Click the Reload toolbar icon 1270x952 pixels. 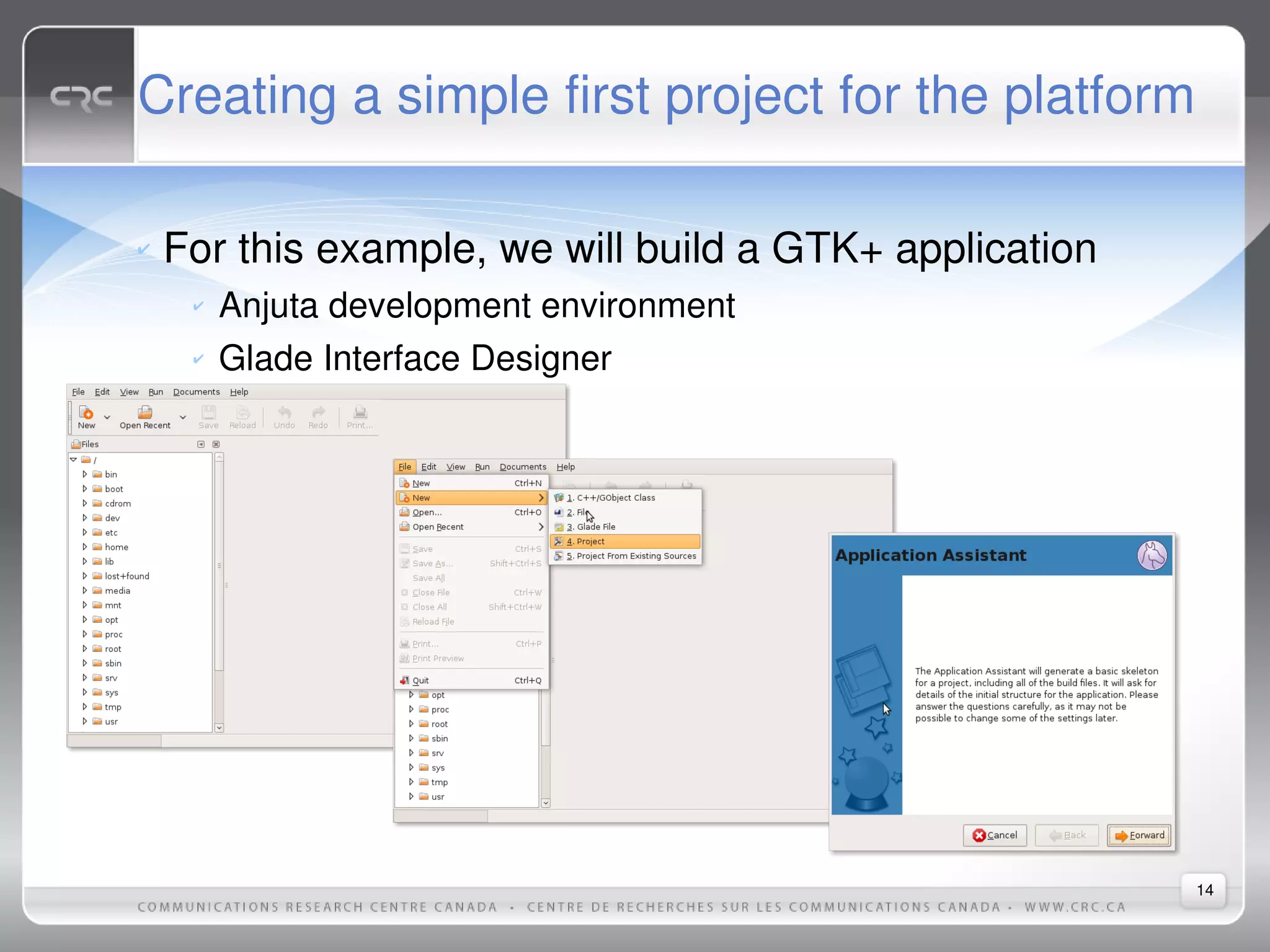pyautogui.click(x=242, y=412)
